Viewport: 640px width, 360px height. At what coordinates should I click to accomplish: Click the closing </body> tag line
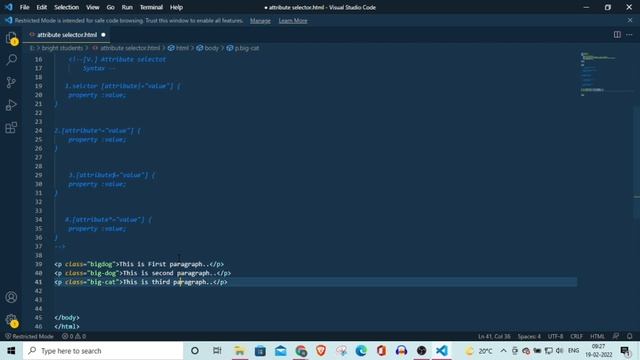67,318
